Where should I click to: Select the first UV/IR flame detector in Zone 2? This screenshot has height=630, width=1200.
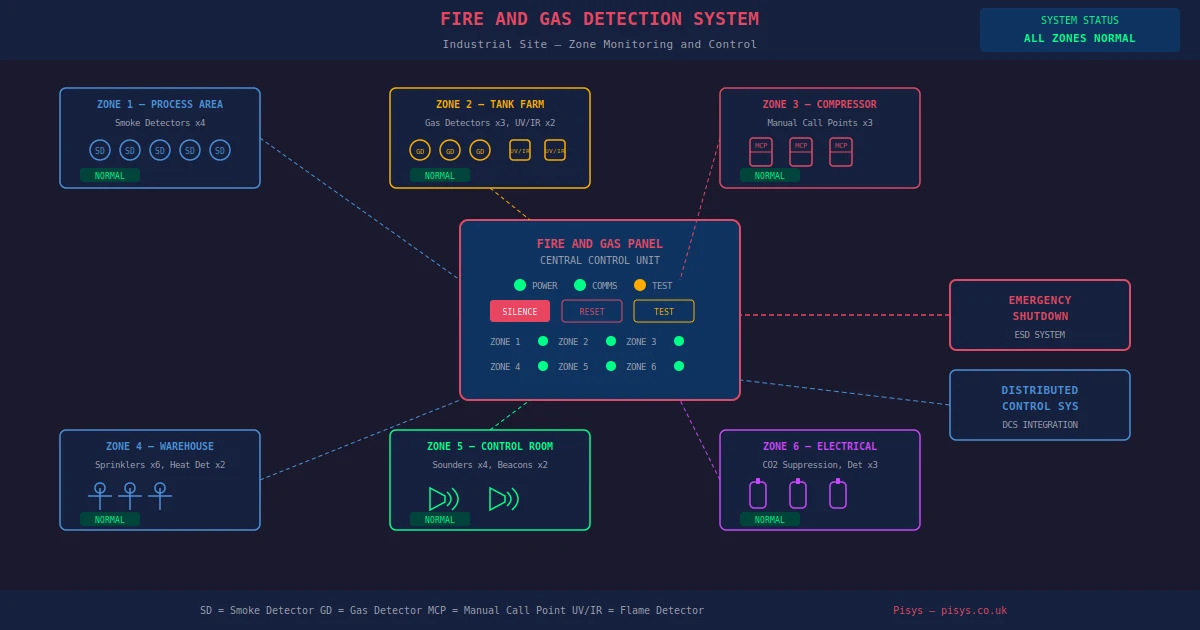(520, 150)
